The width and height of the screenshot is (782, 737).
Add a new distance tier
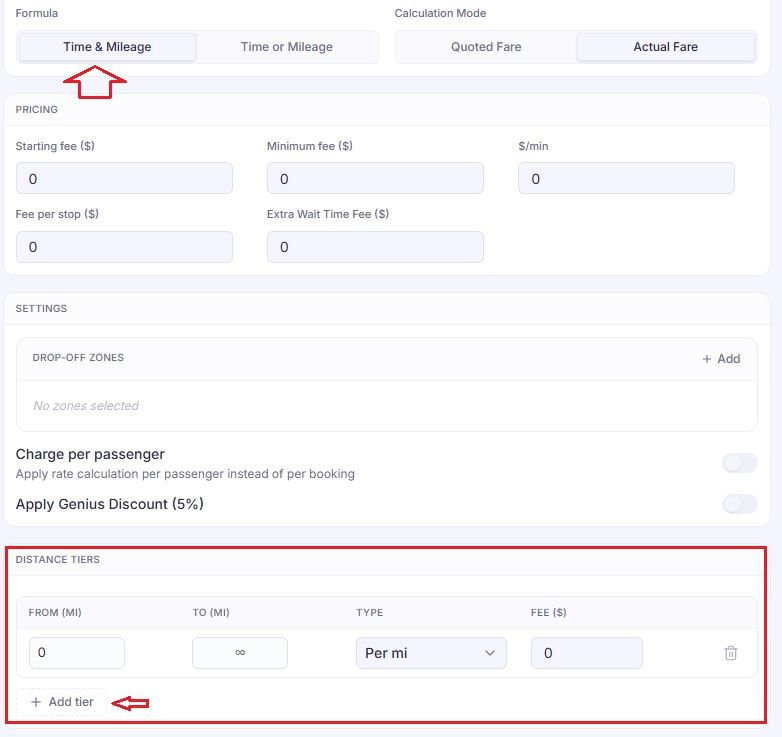[x=62, y=702]
